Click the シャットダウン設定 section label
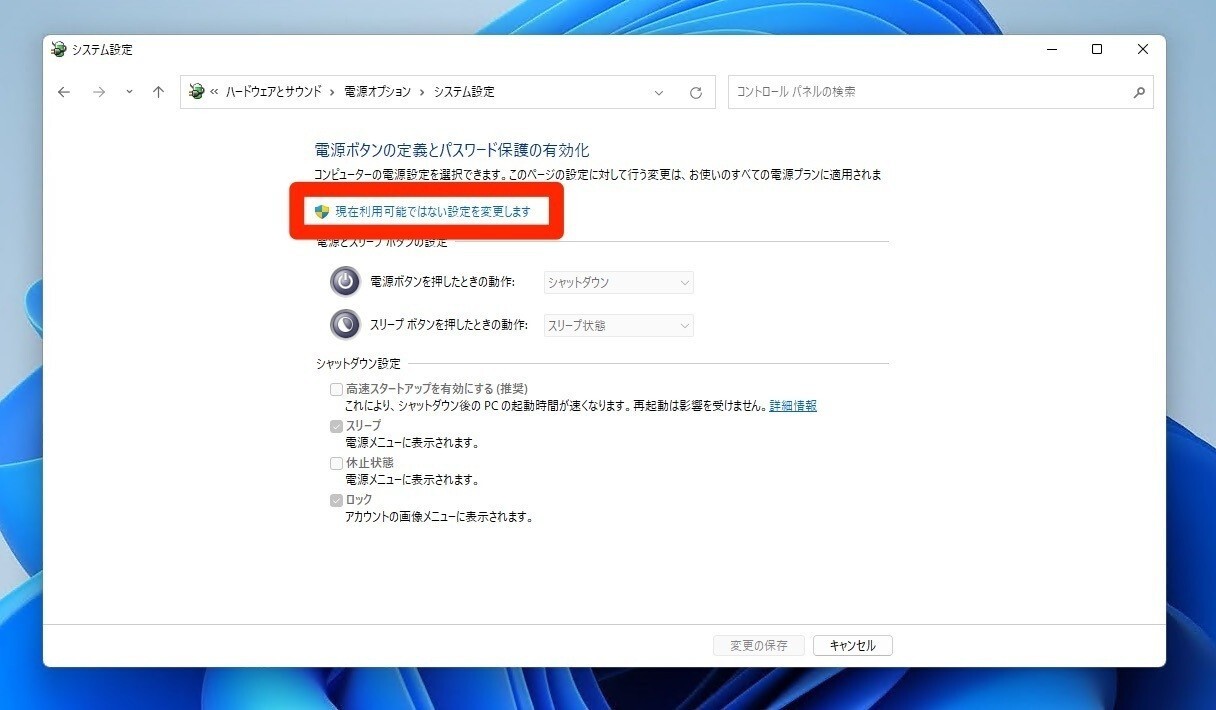Viewport: 1216px width, 710px height. pyautogui.click(x=358, y=364)
